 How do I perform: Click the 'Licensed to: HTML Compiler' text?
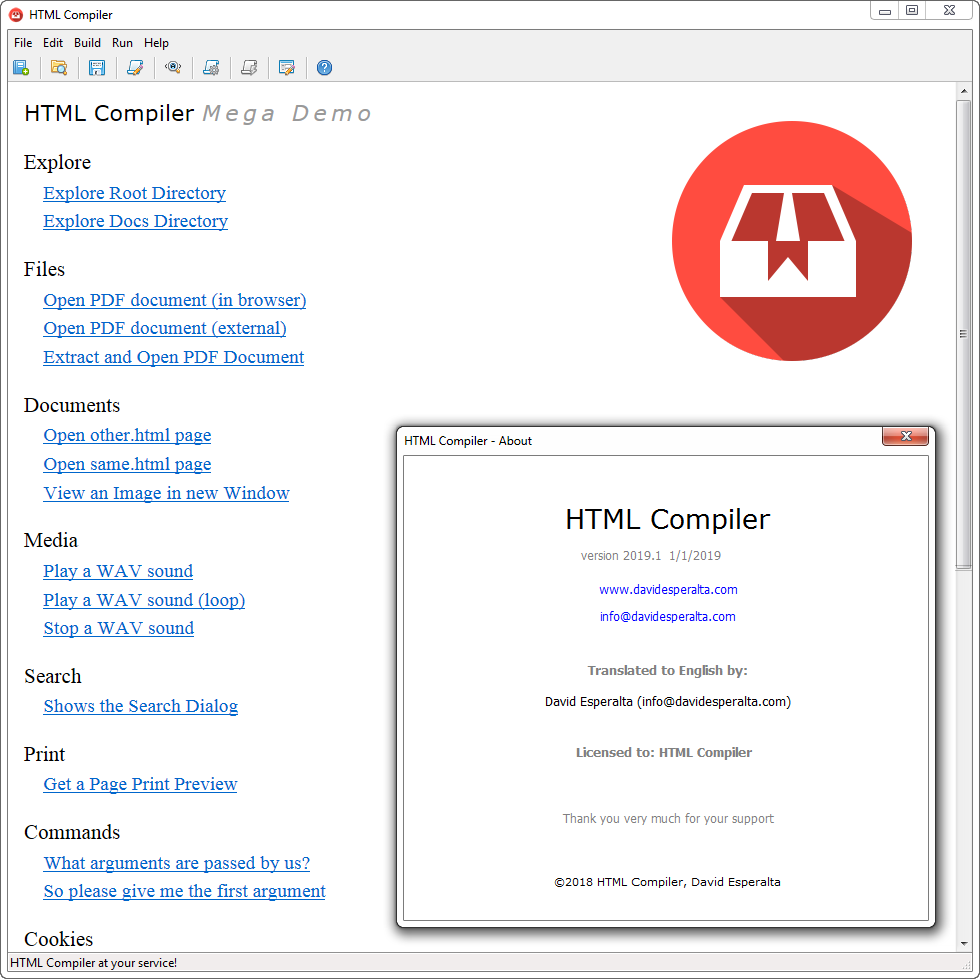point(664,753)
